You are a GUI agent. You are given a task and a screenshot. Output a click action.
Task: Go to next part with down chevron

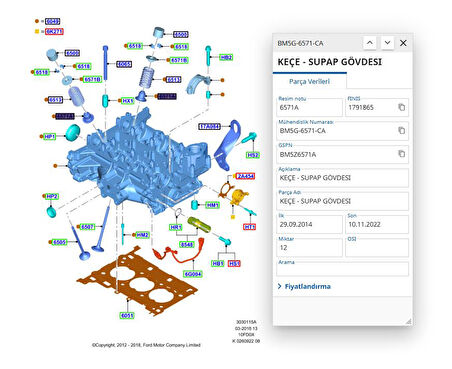pos(387,43)
